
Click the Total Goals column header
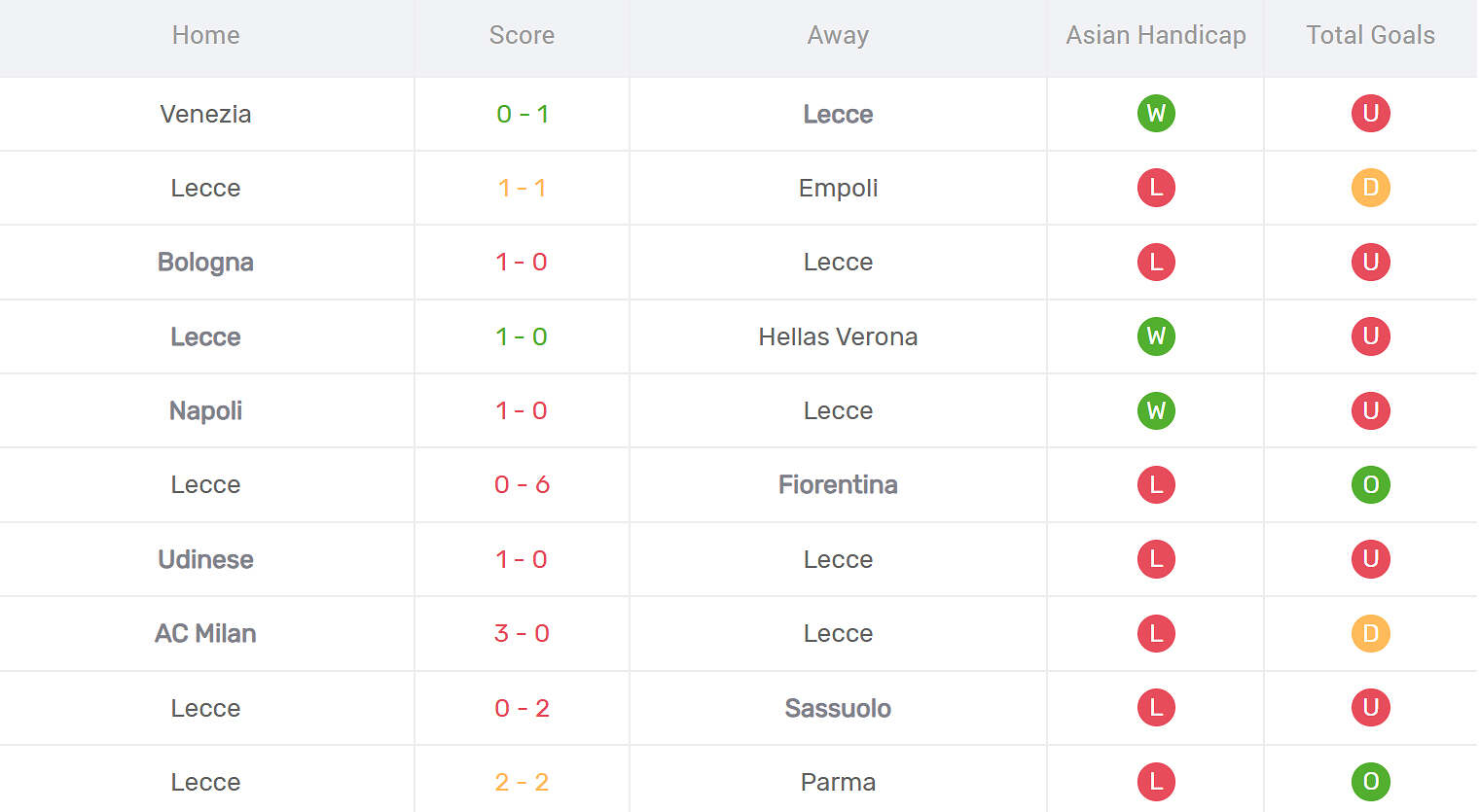[1370, 35]
